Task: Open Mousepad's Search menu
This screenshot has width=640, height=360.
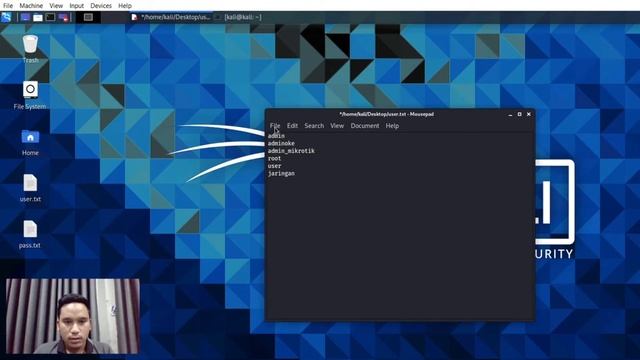Action: (314, 126)
